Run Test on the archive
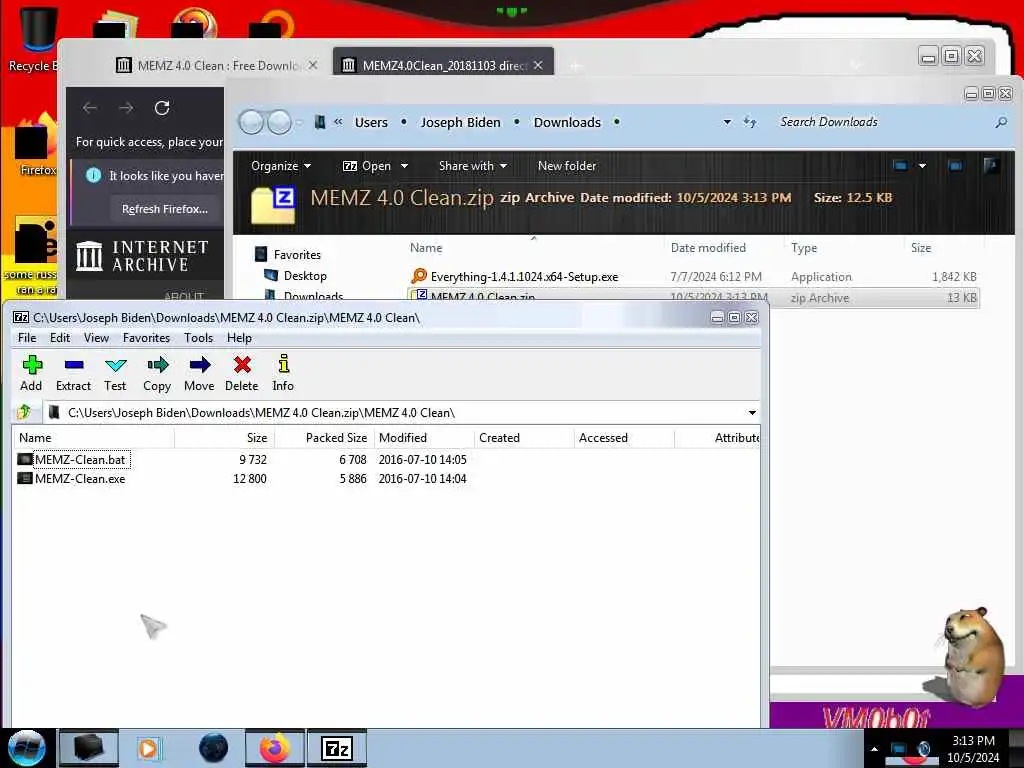The image size is (1024, 768). 115,373
